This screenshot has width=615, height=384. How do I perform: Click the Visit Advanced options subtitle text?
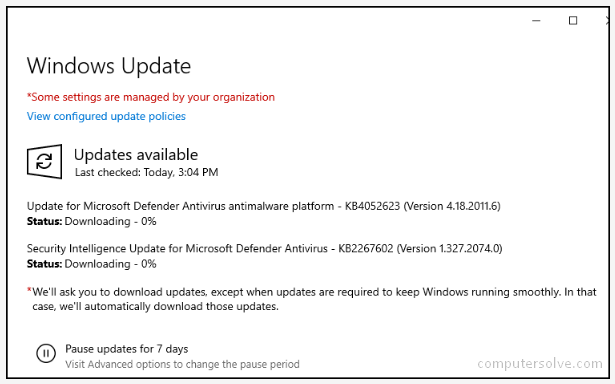182,364
